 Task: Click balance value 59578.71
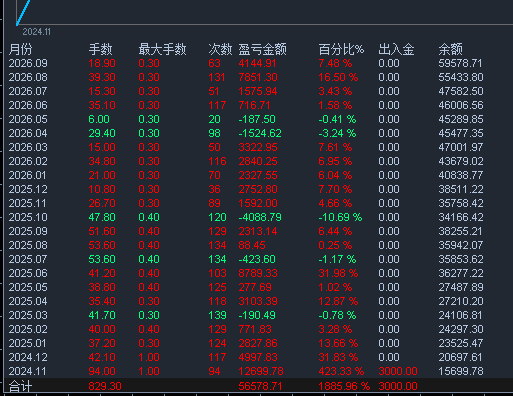tap(461, 63)
